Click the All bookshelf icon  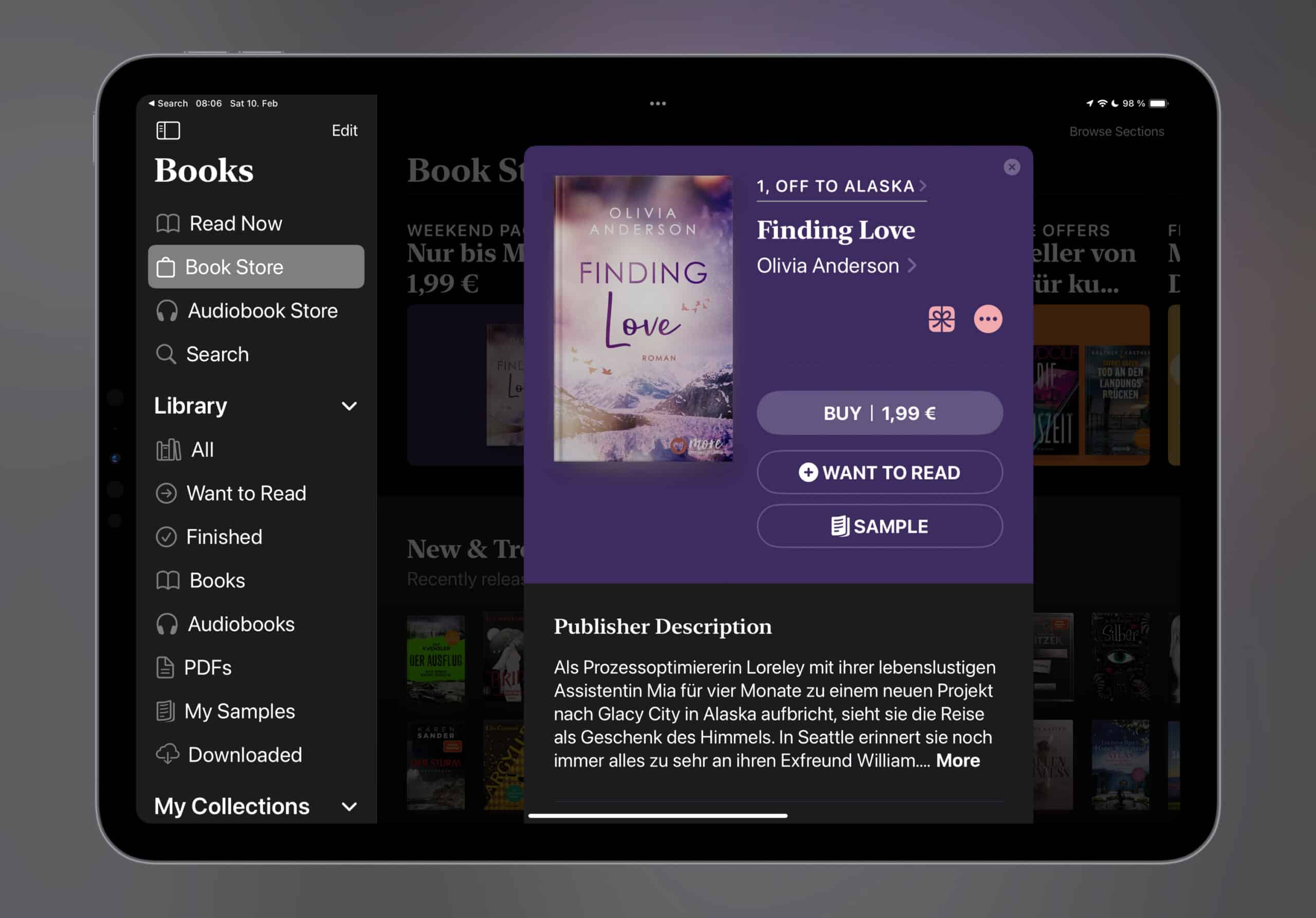pos(169,450)
